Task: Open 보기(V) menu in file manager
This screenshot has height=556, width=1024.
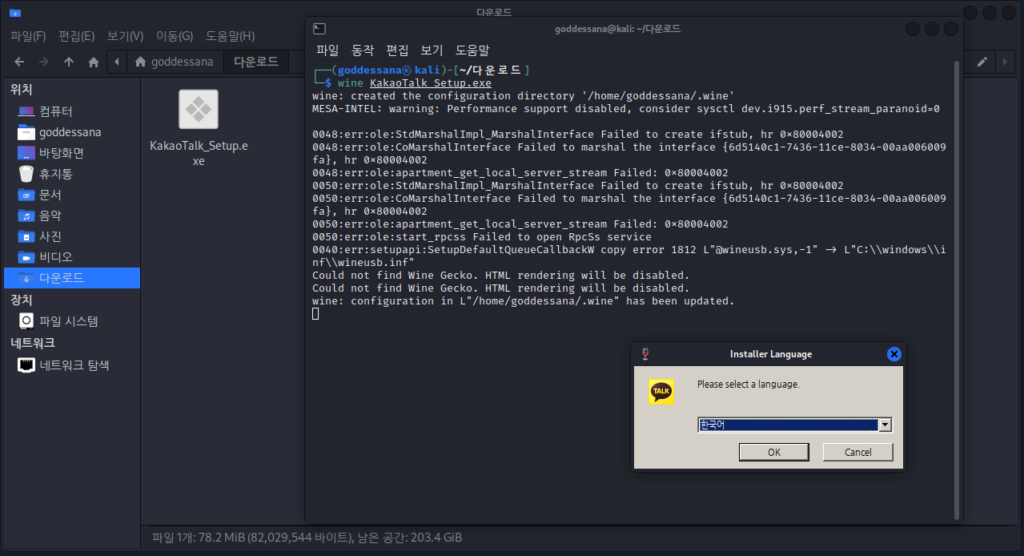Action: click(x=125, y=36)
